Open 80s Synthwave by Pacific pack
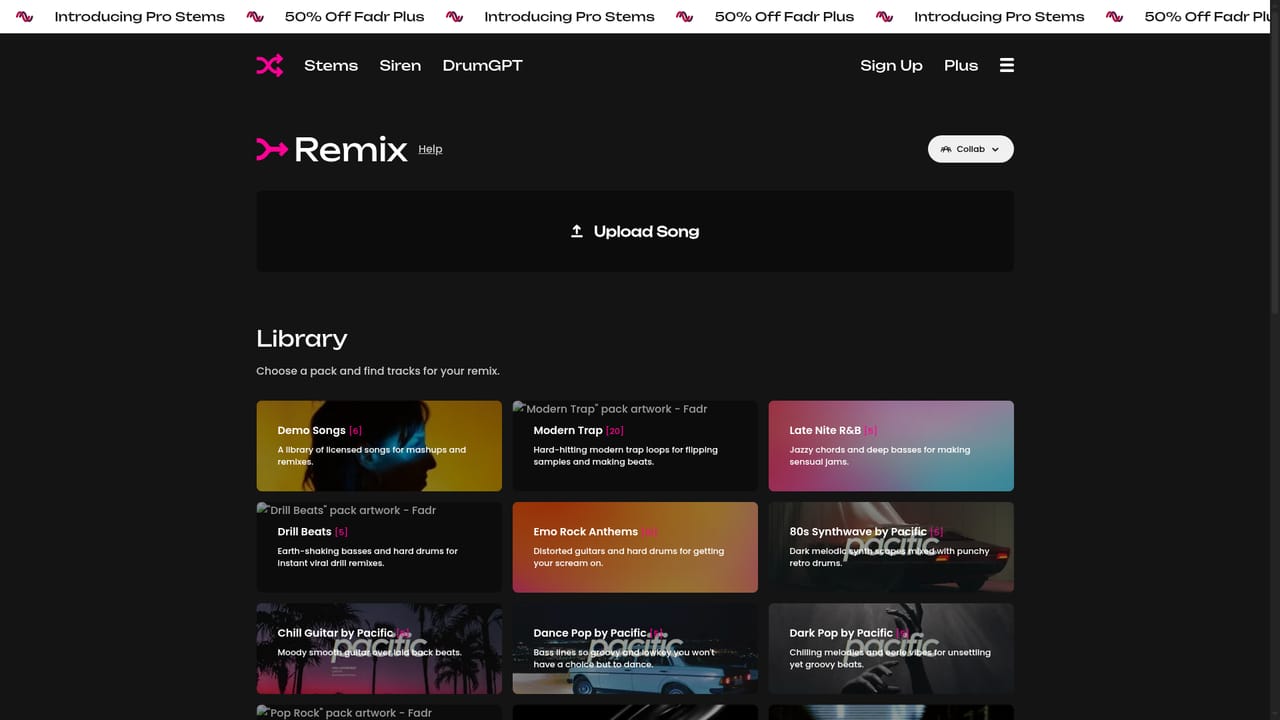The image size is (1280, 720). click(x=891, y=547)
